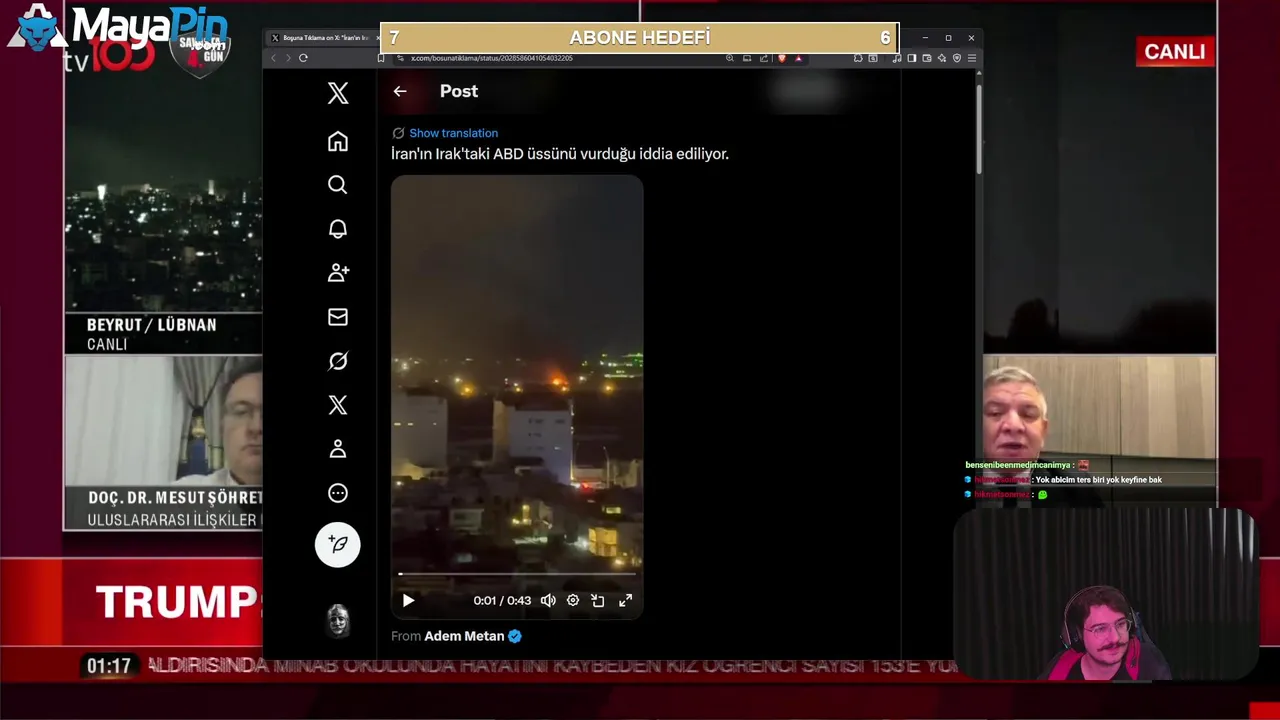Click the 0:01 / 0:43 time display
Viewport: 1280px width, 720px height.
coord(502,600)
